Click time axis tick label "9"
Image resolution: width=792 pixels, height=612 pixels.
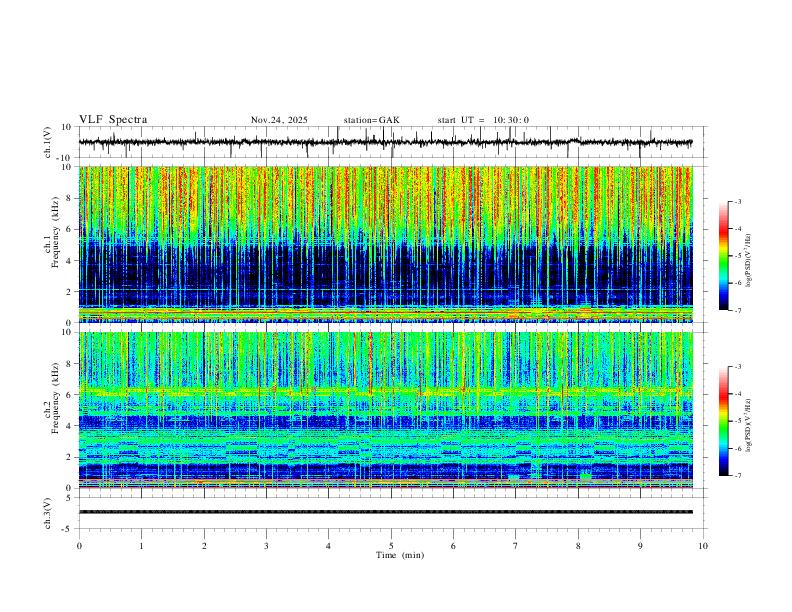[640, 546]
